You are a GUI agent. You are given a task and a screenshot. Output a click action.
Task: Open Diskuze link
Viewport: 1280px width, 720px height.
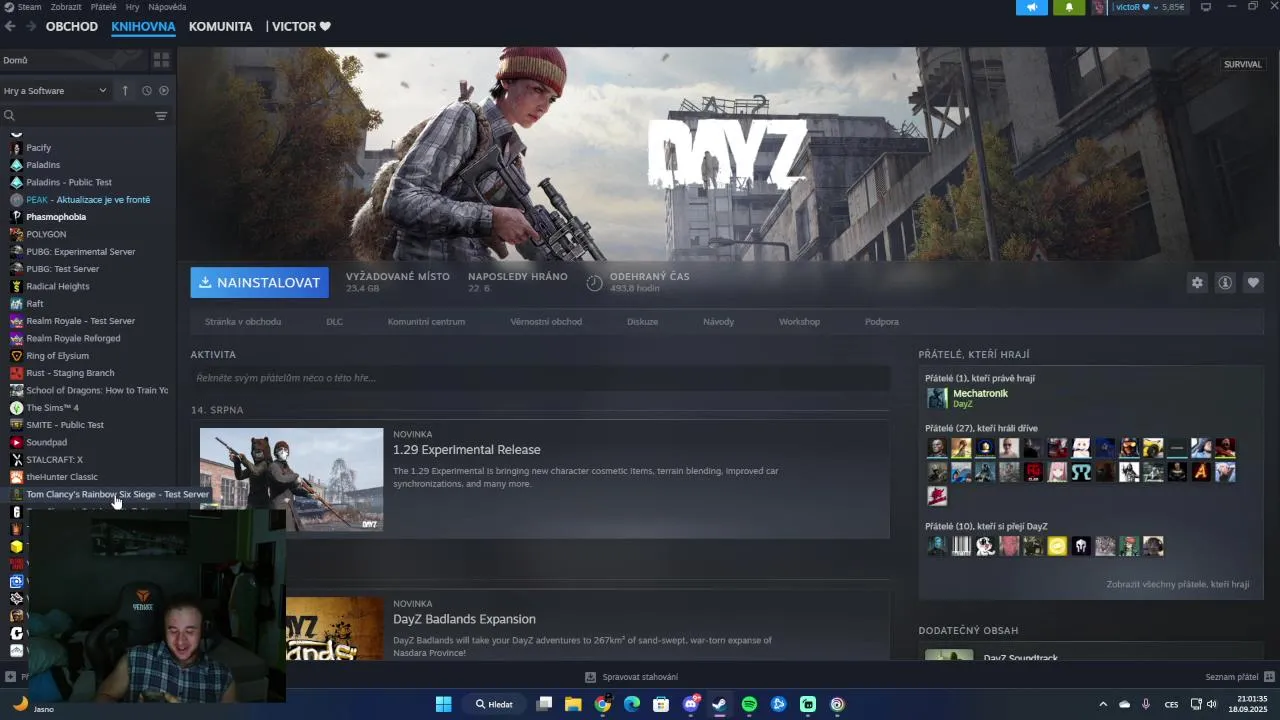(642, 322)
